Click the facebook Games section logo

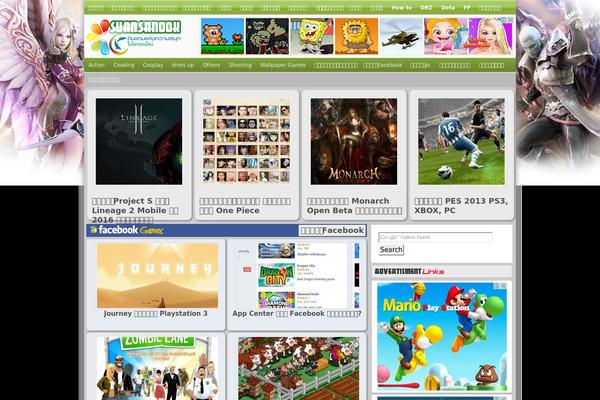click(x=127, y=230)
